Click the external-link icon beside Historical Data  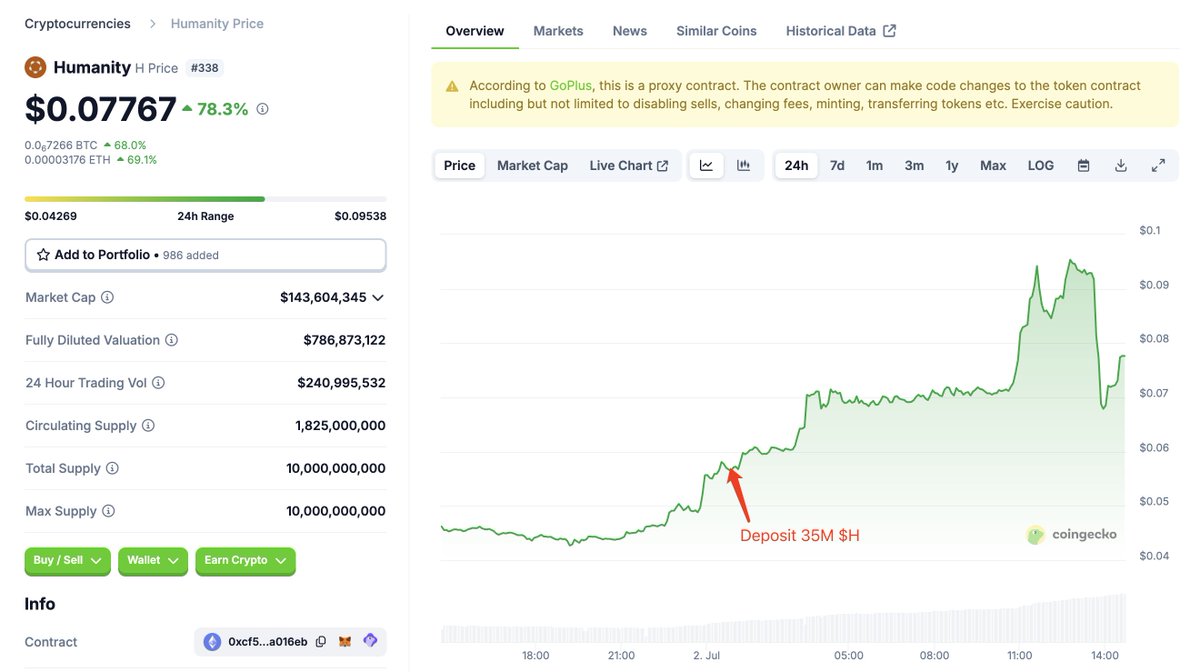tap(890, 31)
